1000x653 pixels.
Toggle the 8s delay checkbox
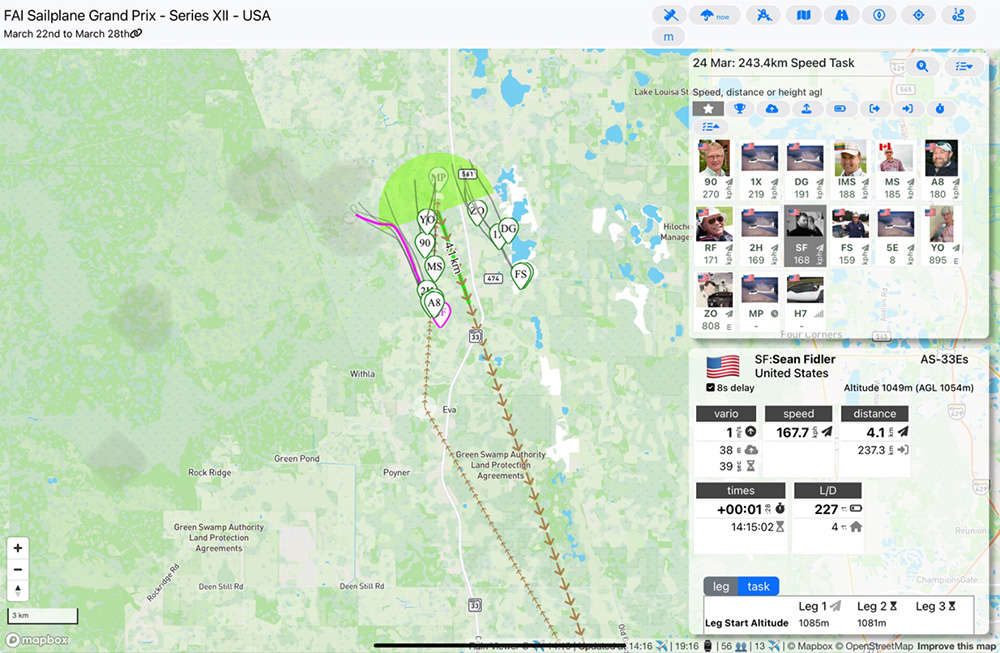click(711, 387)
